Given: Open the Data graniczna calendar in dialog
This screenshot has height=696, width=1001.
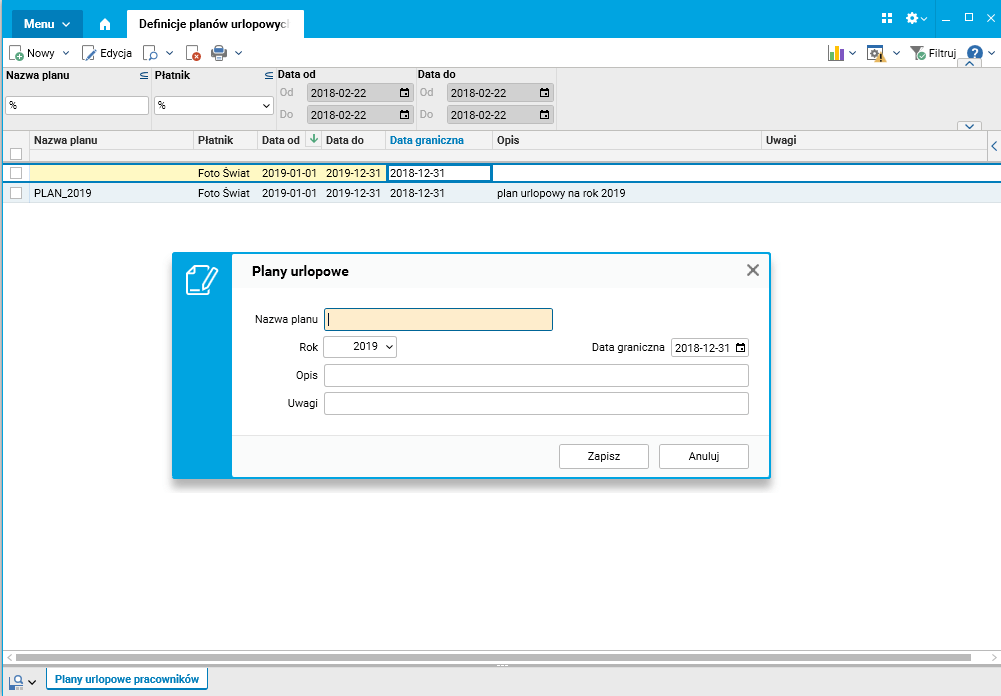Looking at the screenshot, I should click(x=741, y=348).
